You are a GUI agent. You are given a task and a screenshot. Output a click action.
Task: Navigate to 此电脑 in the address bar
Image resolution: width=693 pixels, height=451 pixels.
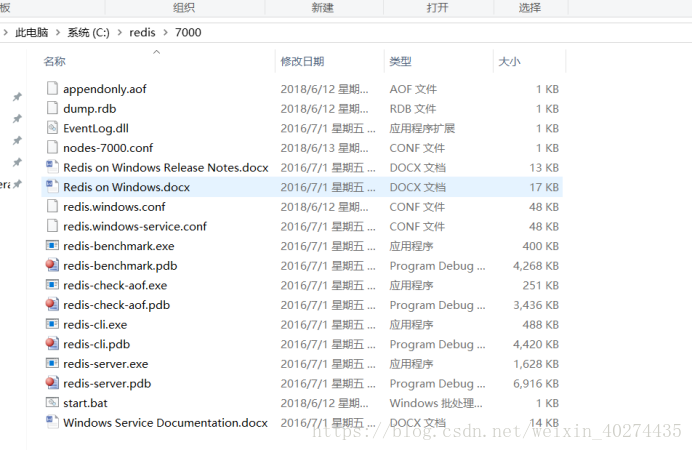click(x=31, y=32)
